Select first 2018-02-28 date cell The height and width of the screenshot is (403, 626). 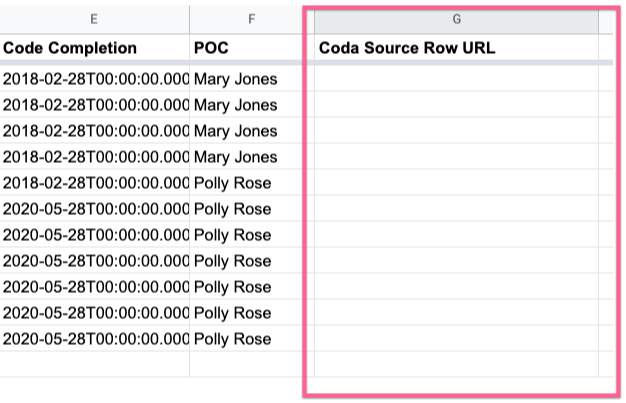94,79
